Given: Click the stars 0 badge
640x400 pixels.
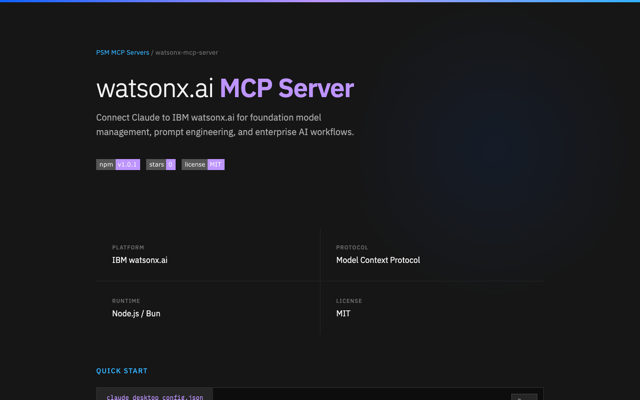Looking at the screenshot, I should coord(161,164).
